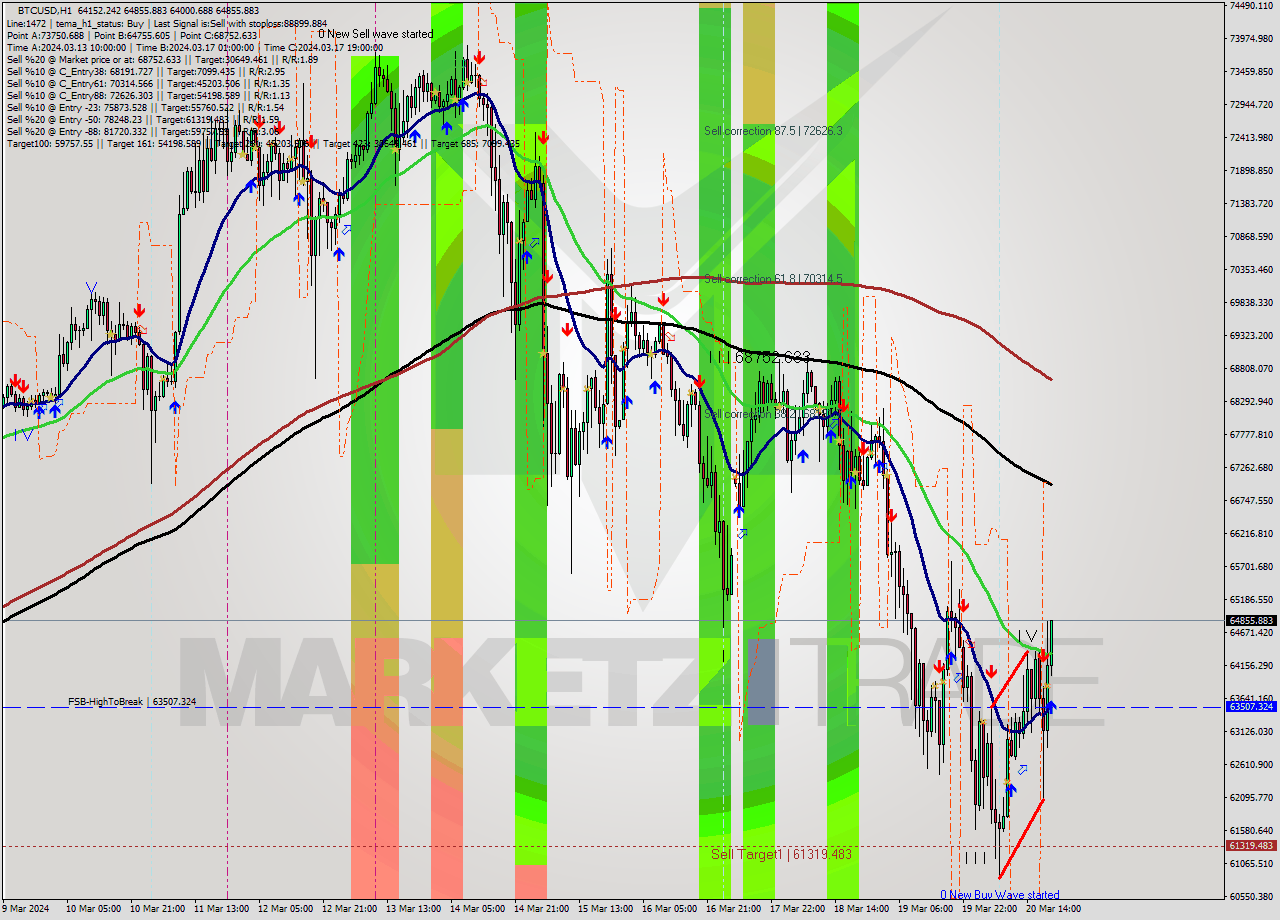1280x920 pixels.
Task: Click the 'Sell %10 @ C_Entry38' line
Action: tap(145, 71)
